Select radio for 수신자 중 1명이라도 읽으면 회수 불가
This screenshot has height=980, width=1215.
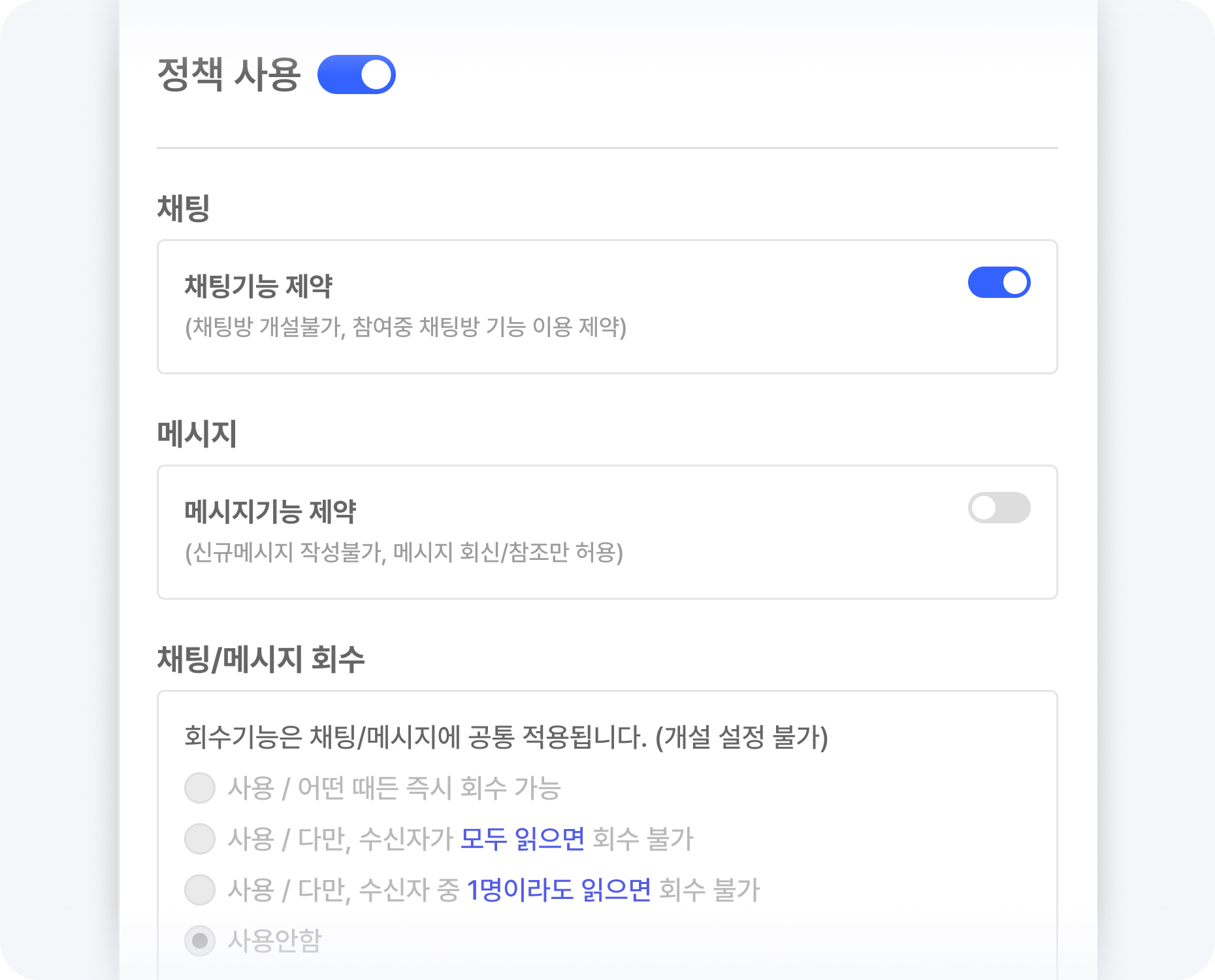point(200,890)
